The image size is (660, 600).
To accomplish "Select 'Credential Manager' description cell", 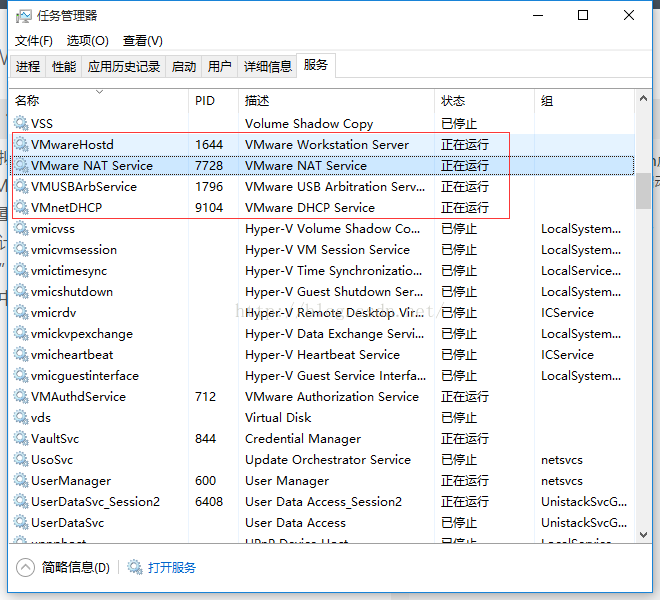I will click(303, 439).
